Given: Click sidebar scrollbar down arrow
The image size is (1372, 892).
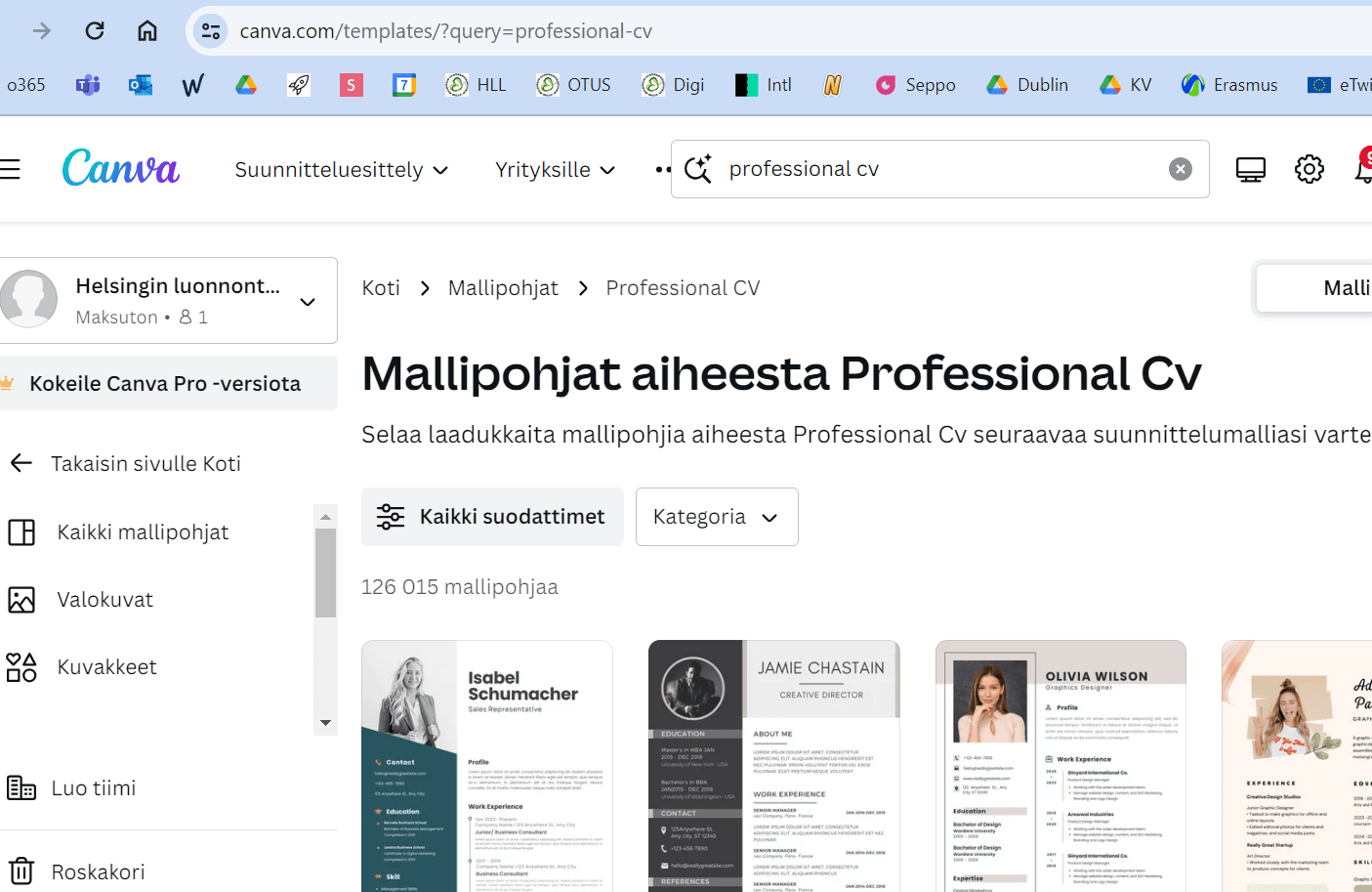Looking at the screenshot, I should click(325, 723).
